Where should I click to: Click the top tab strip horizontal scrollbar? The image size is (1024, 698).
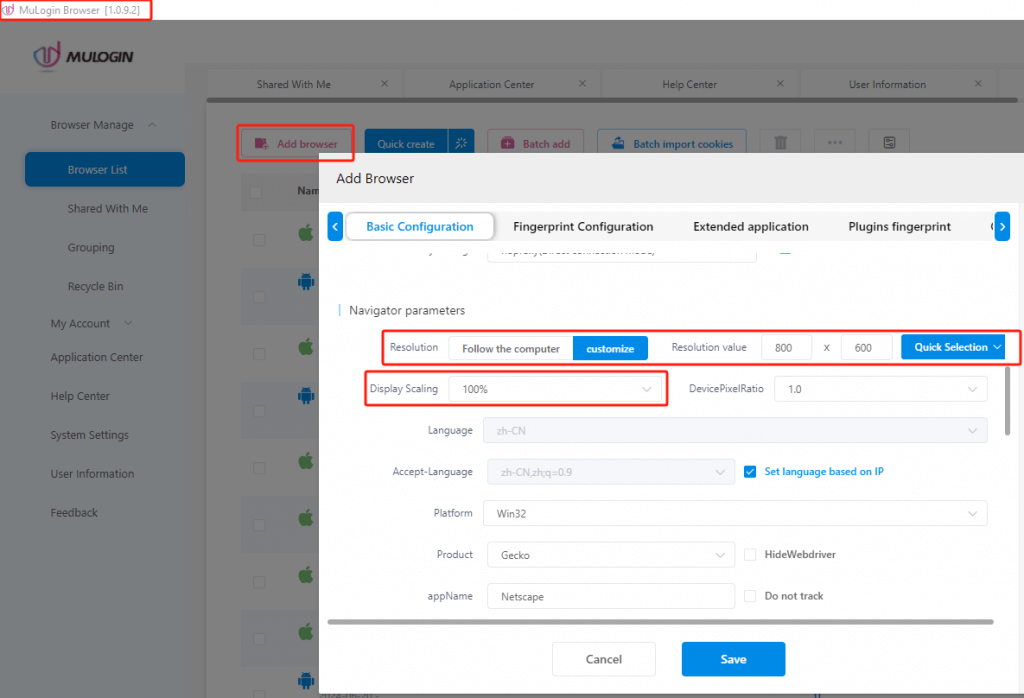click(x=612, y=100)
